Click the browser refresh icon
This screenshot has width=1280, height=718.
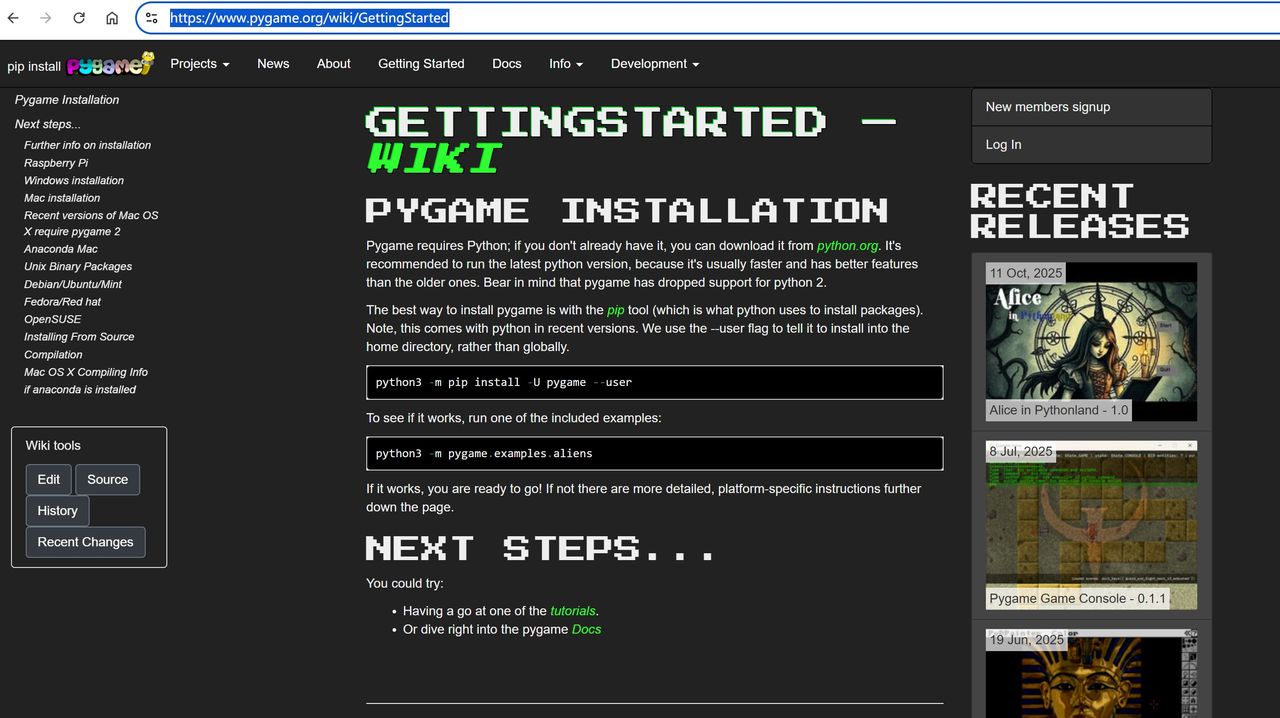click(79, 17)
